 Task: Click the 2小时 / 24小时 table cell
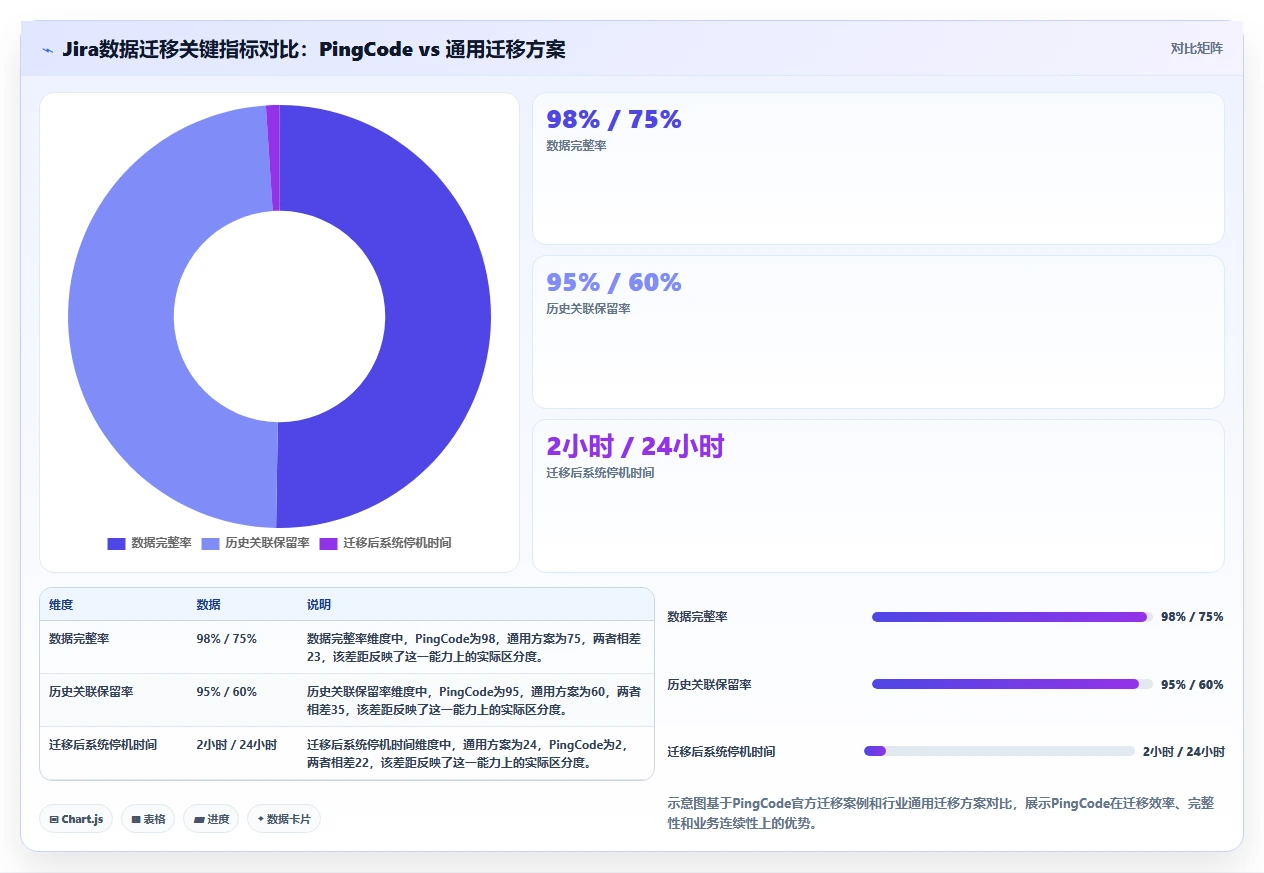tap(236, 744)
